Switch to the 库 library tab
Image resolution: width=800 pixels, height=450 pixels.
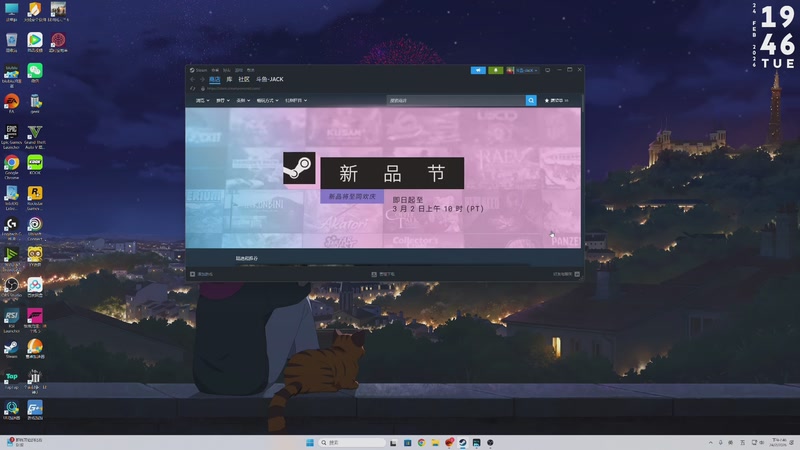[229, 80]
